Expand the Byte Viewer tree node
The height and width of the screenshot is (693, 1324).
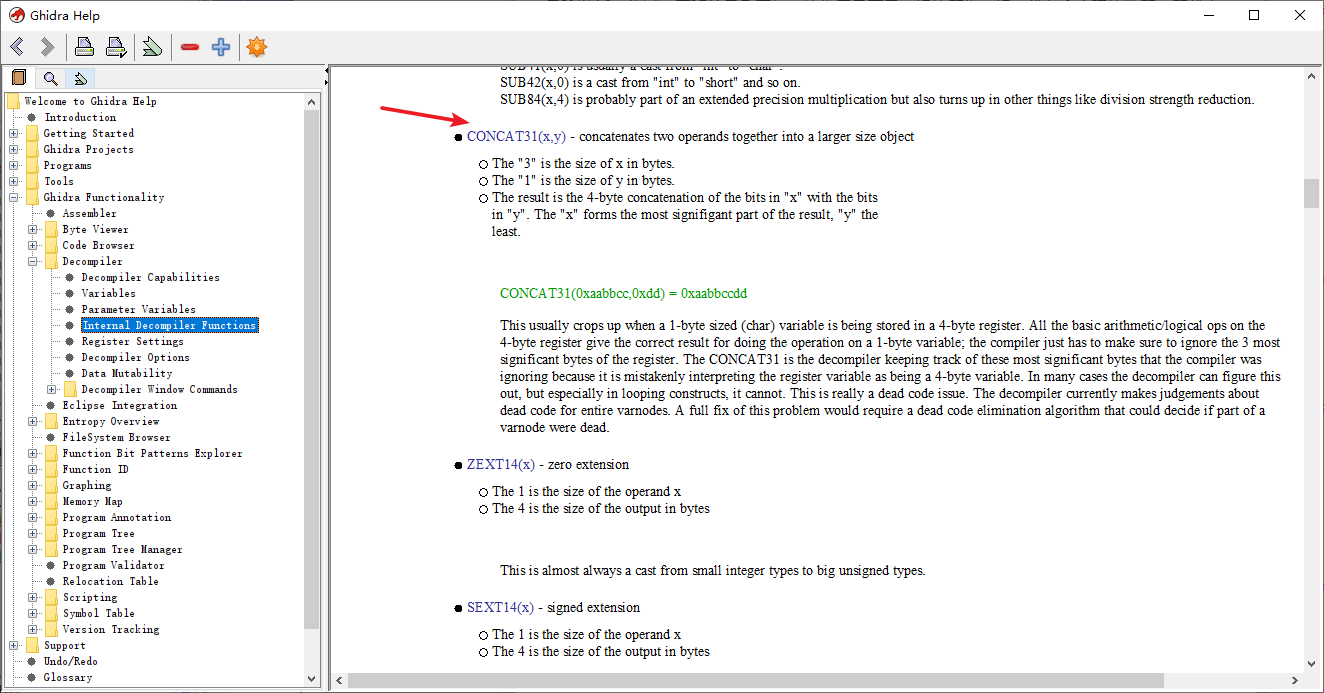(32, 229)
